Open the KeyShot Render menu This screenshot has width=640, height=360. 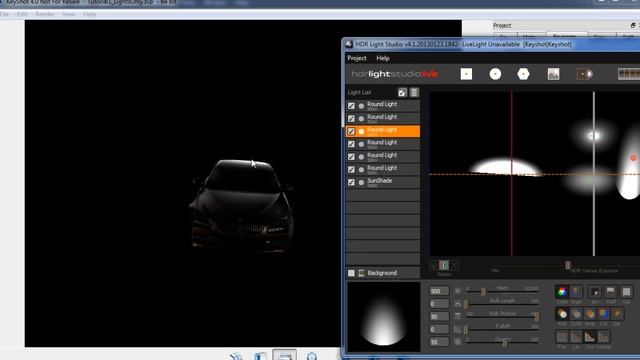pos(44,14)
